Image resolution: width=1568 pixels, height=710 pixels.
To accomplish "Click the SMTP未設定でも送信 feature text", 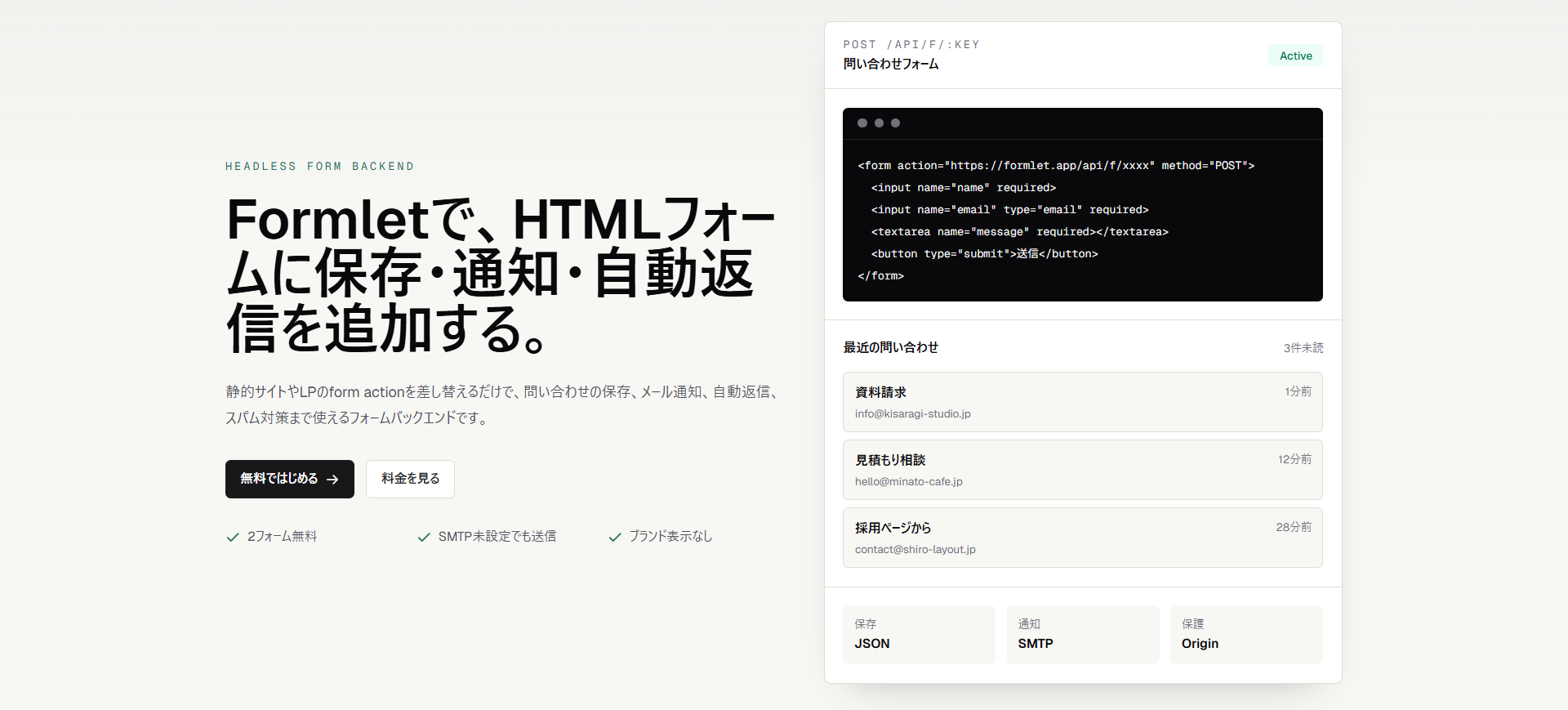I will tap(497, 537).
